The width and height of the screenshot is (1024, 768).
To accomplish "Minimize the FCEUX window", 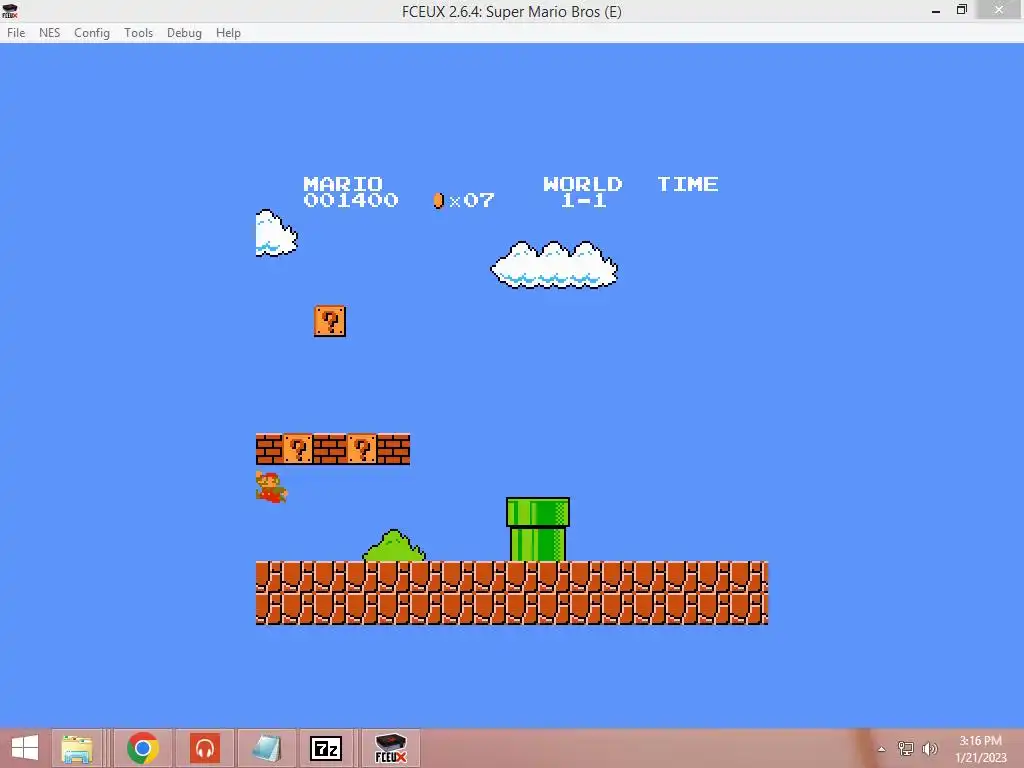I will pyautogui.click(x=936, y=10).
